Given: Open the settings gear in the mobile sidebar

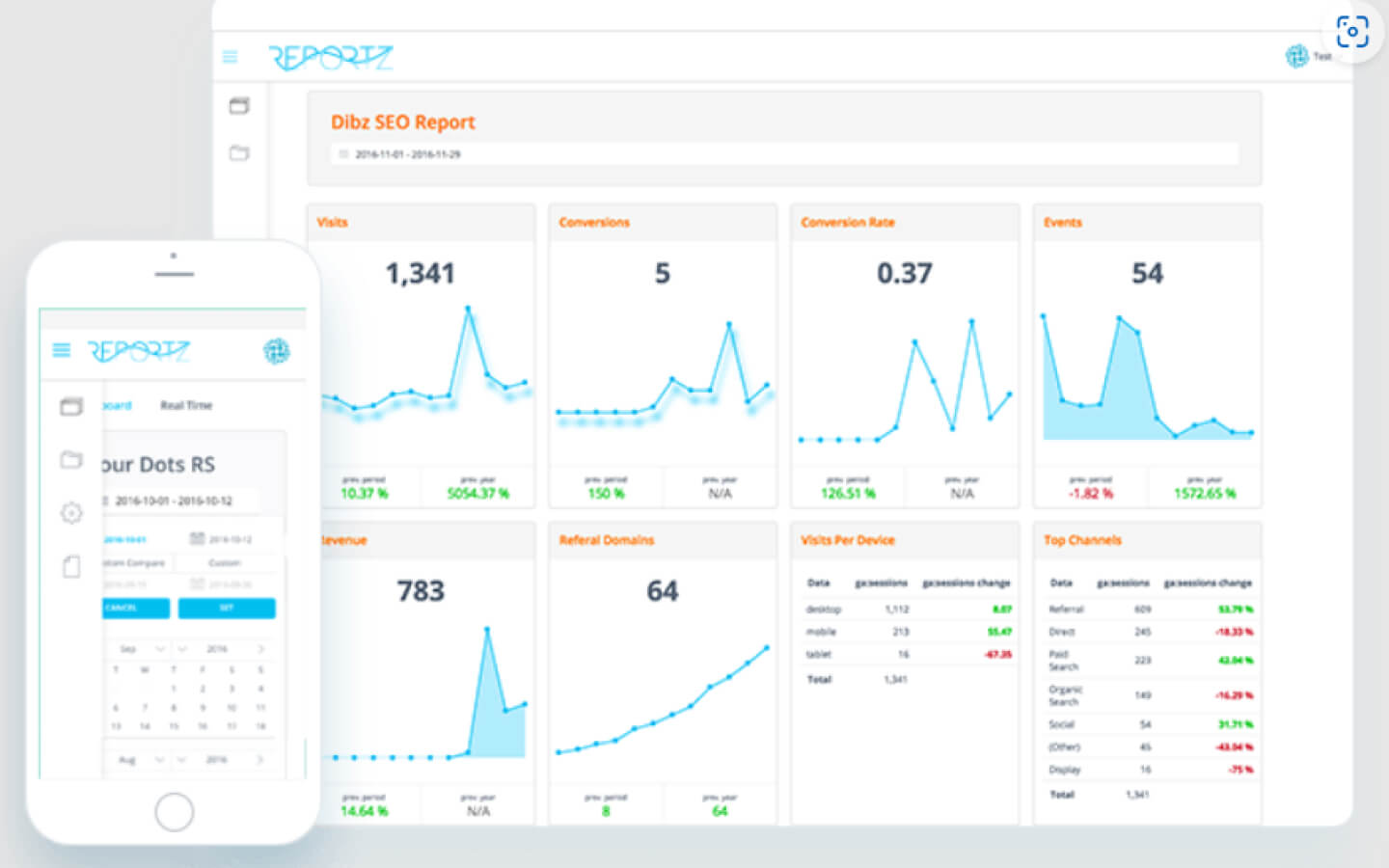Looking at the screenshot, I should click(71, 512).
